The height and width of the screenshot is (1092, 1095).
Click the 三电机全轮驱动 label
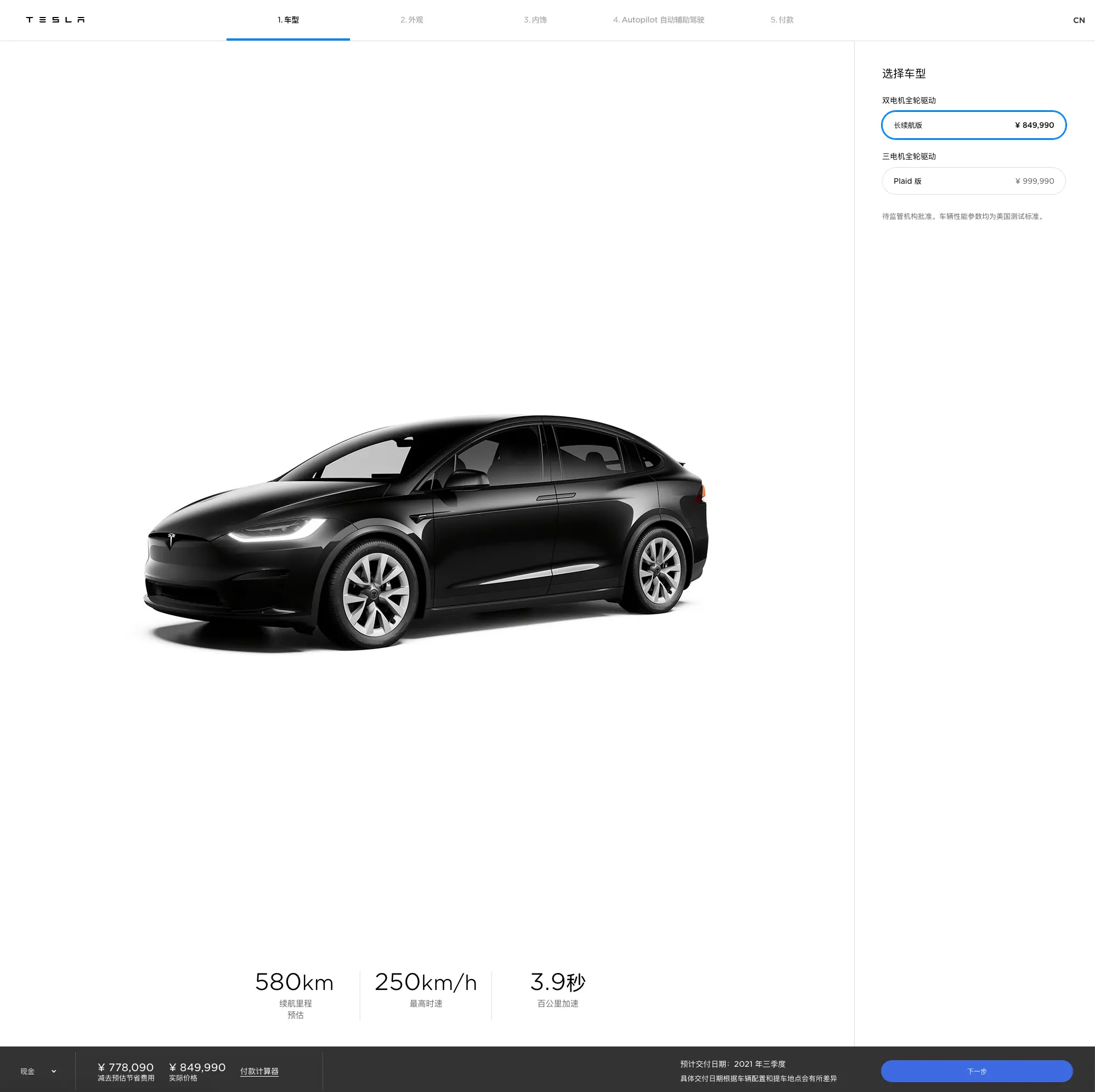pos(908,156)
